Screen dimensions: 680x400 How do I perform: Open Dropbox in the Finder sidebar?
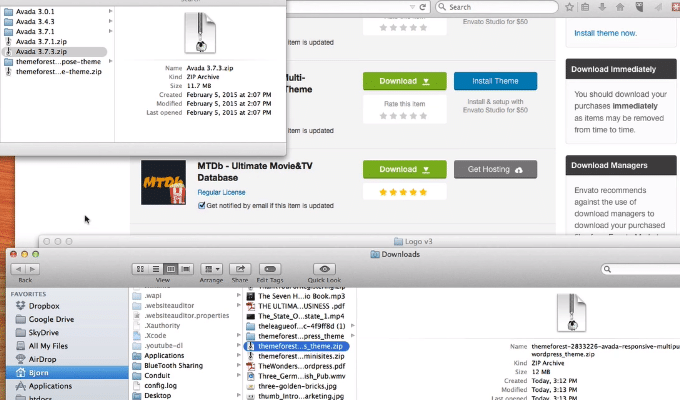44,306
